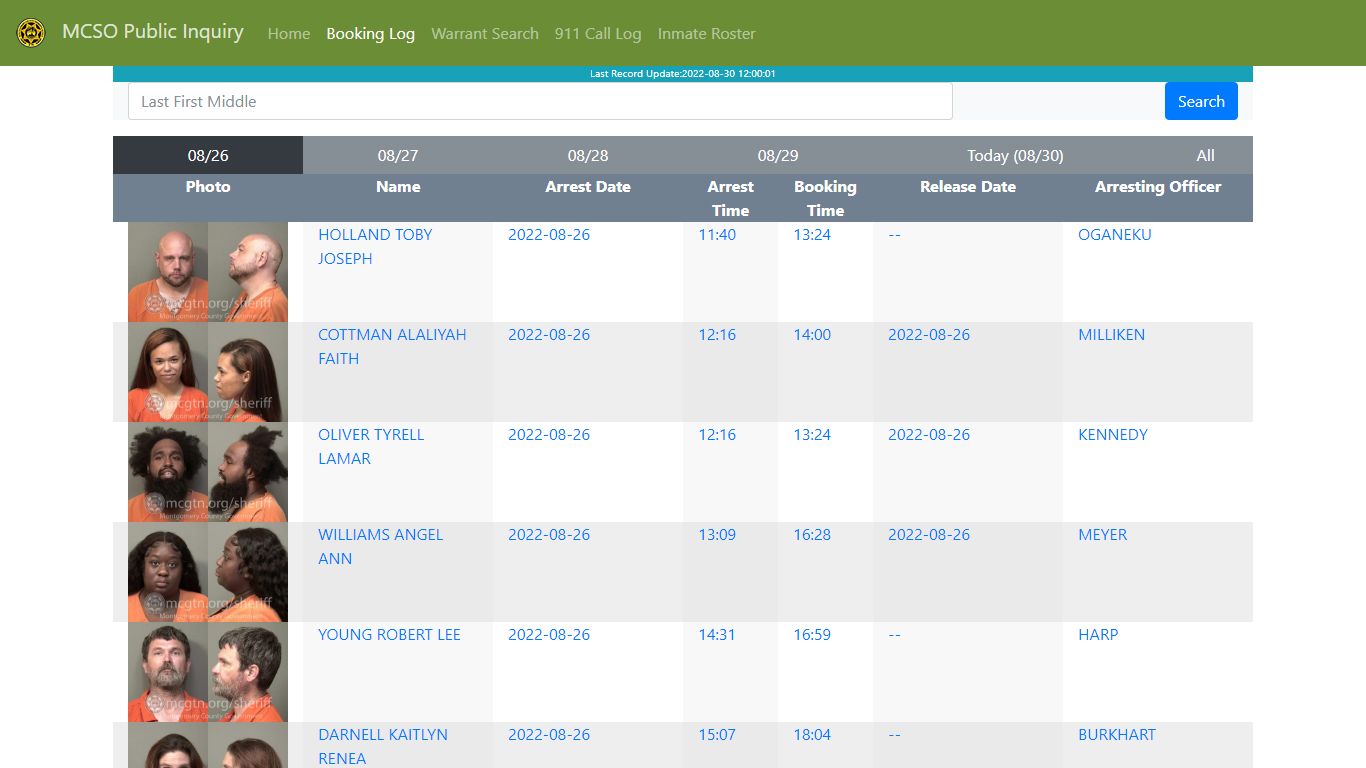1366x768 pixels.
Task: Open HOLLAND TOBY JOSEPH mugshot photo
Action: [208, 272]
